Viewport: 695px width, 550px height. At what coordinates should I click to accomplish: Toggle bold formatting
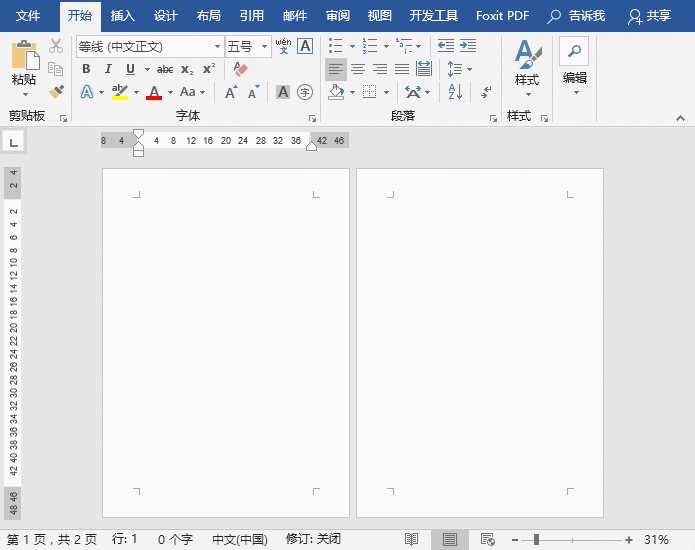click(86, 69)
